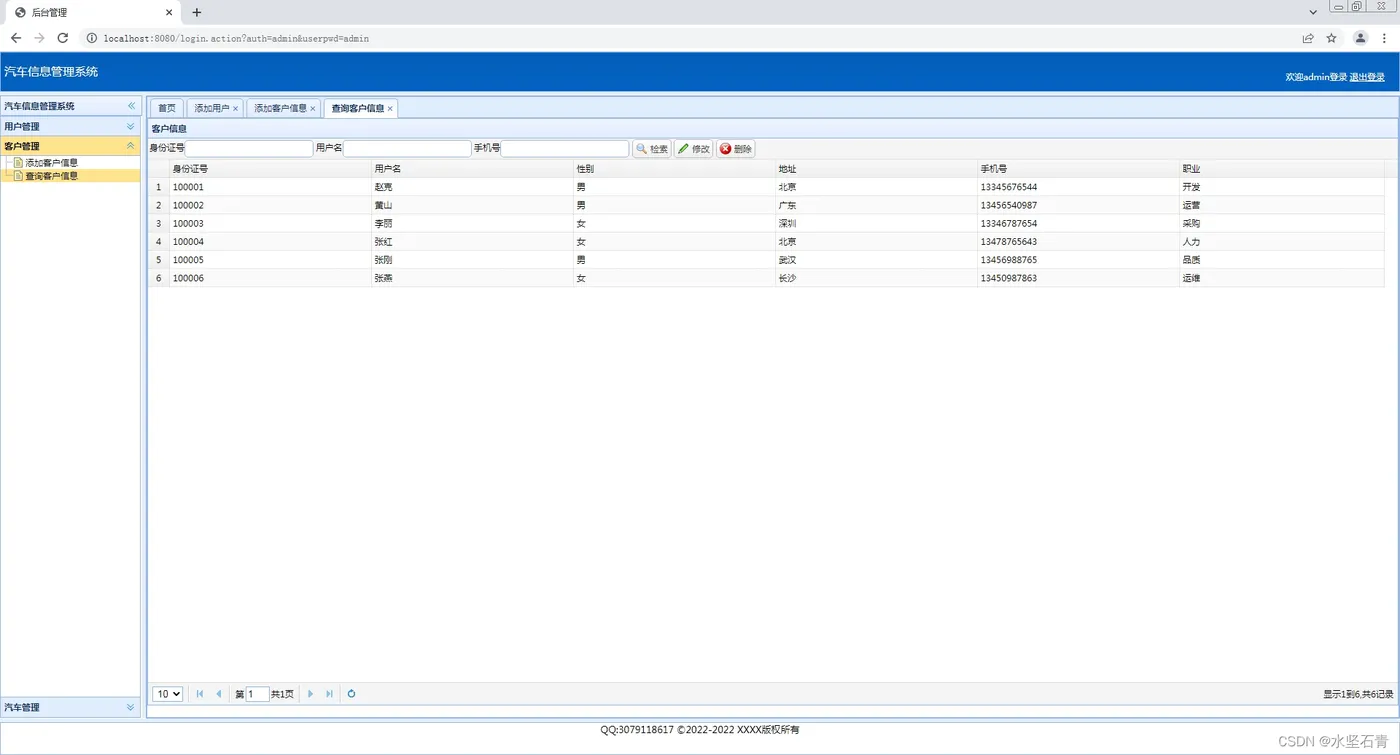This screenshot has height=755, width=1400.
Task: Select row with ID 100002
Action: [x=766, y=205]
